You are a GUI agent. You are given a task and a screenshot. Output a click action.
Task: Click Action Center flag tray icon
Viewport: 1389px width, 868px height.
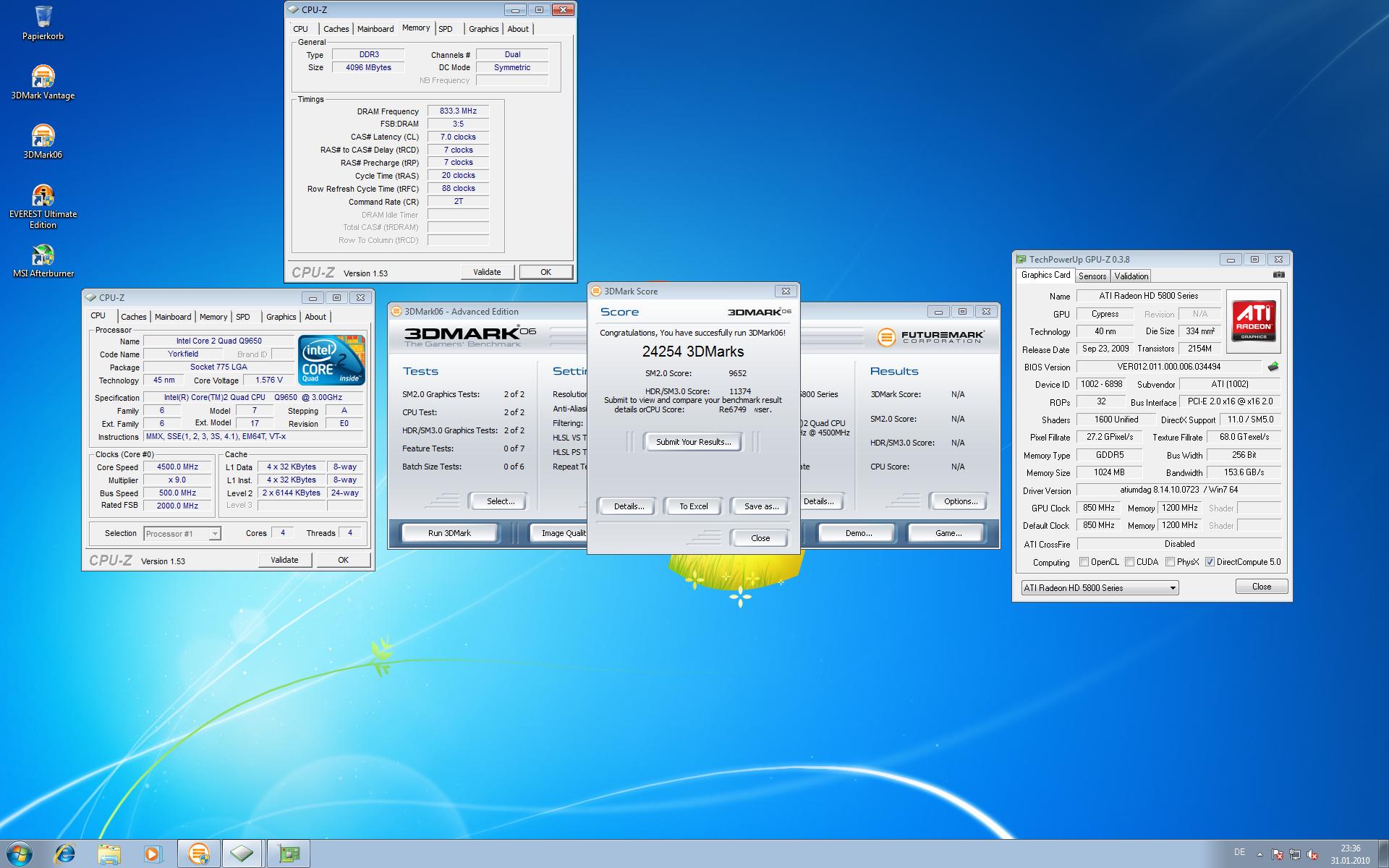click(x=1278, y=854)
